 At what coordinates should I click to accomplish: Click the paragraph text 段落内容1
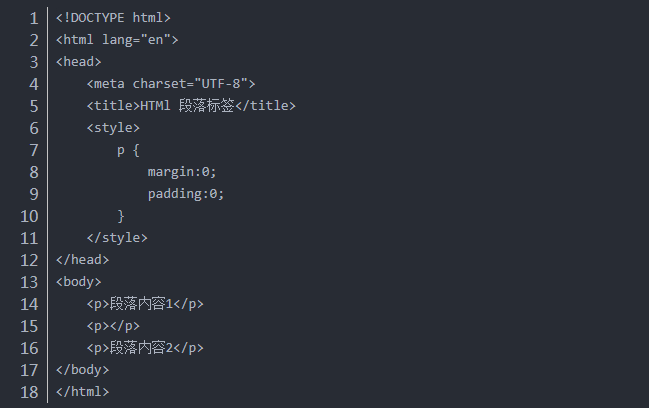pos(141,304)
